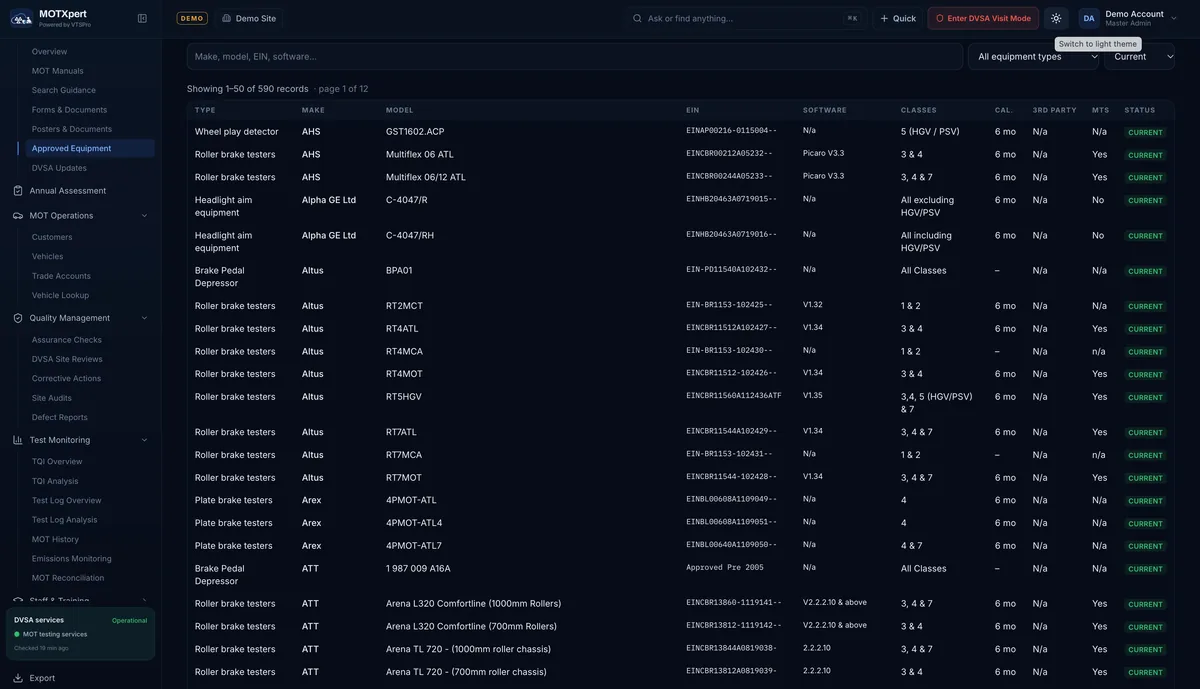The image size is (1200, 689).
Task: Open Annual Assessment via its clipboard icon
Action: point(18,191)
